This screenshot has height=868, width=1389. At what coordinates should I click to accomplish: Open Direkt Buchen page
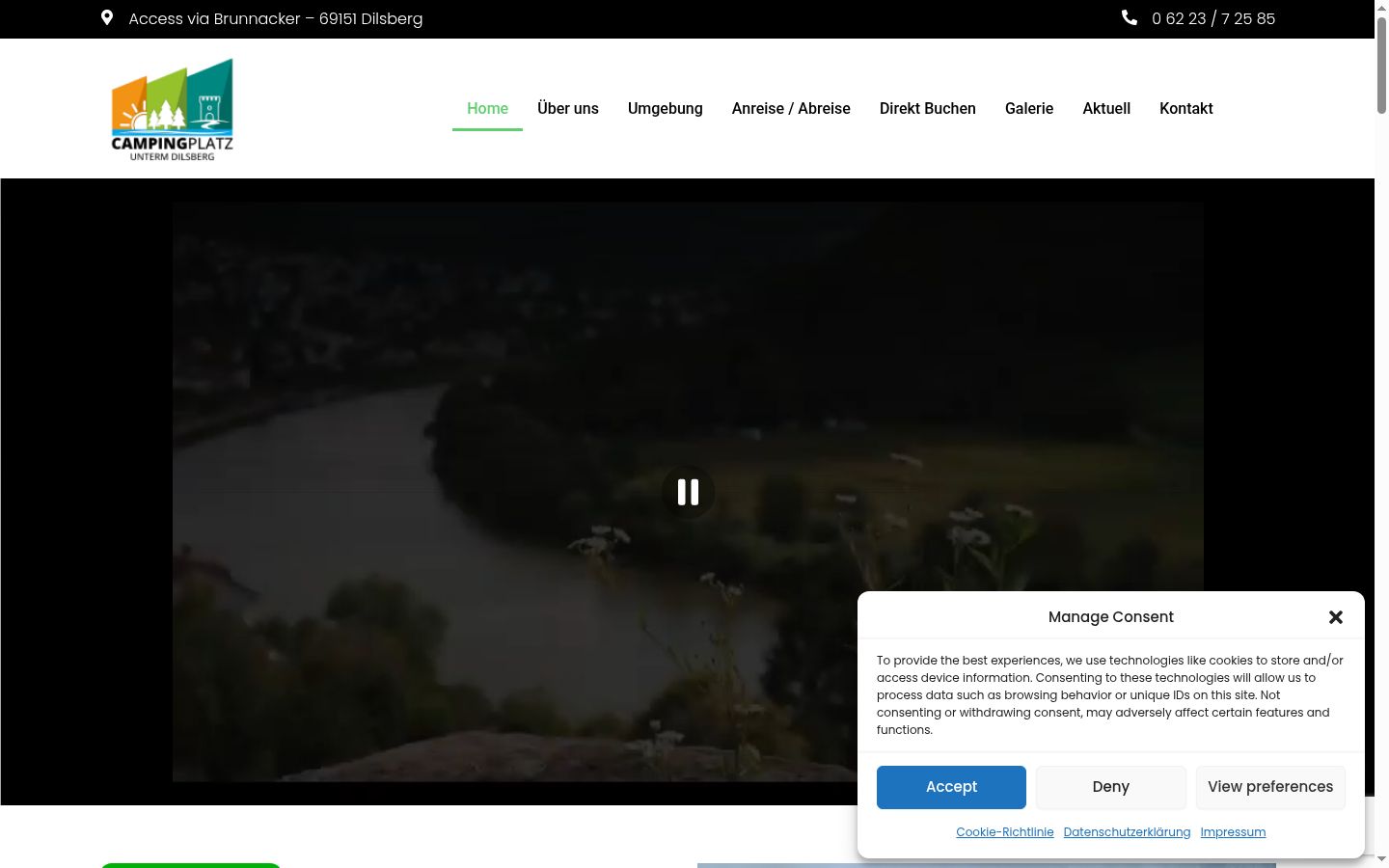click(x=928, y=108)
